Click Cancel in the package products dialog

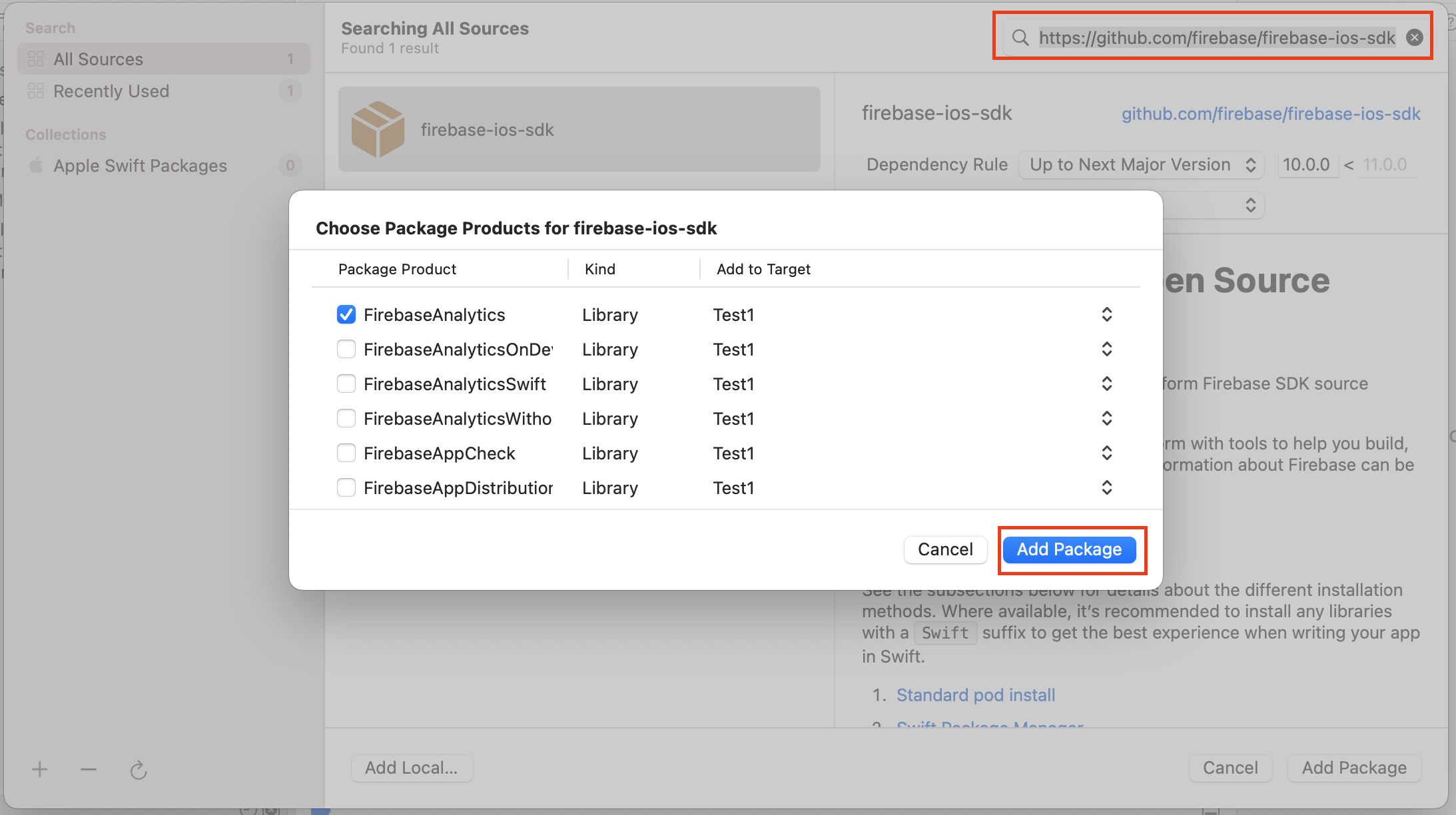pos(944,549)
